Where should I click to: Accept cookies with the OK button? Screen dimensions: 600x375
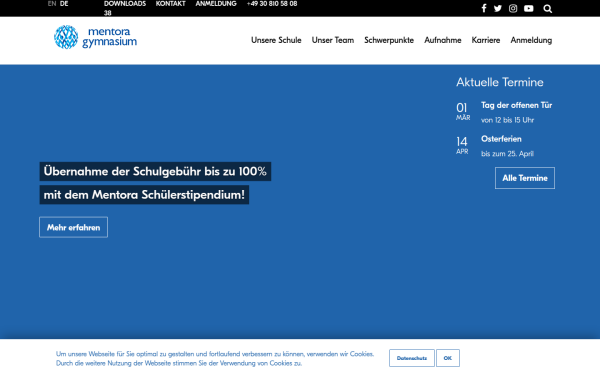tap(448, 358)
